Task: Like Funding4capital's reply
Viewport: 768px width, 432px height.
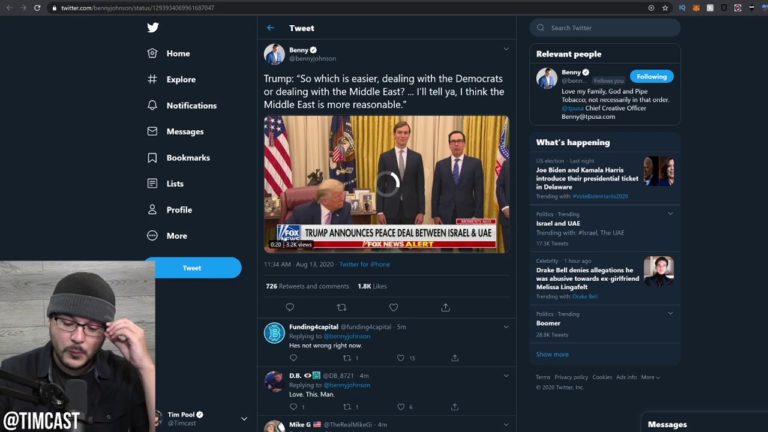Action: coord(401,358)
